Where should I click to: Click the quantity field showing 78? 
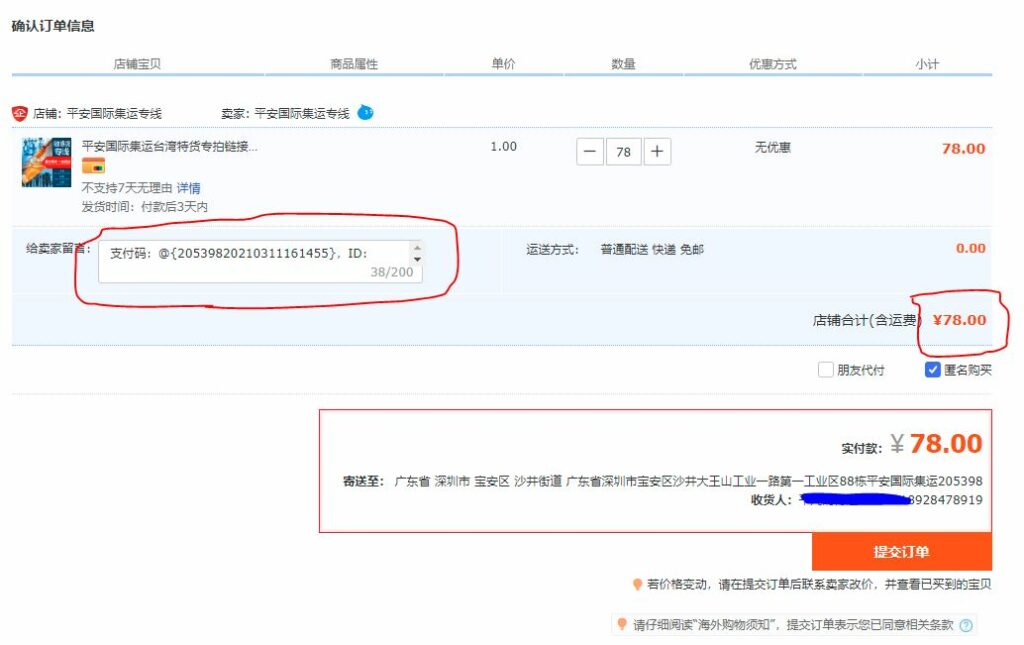tap(624, 151)
